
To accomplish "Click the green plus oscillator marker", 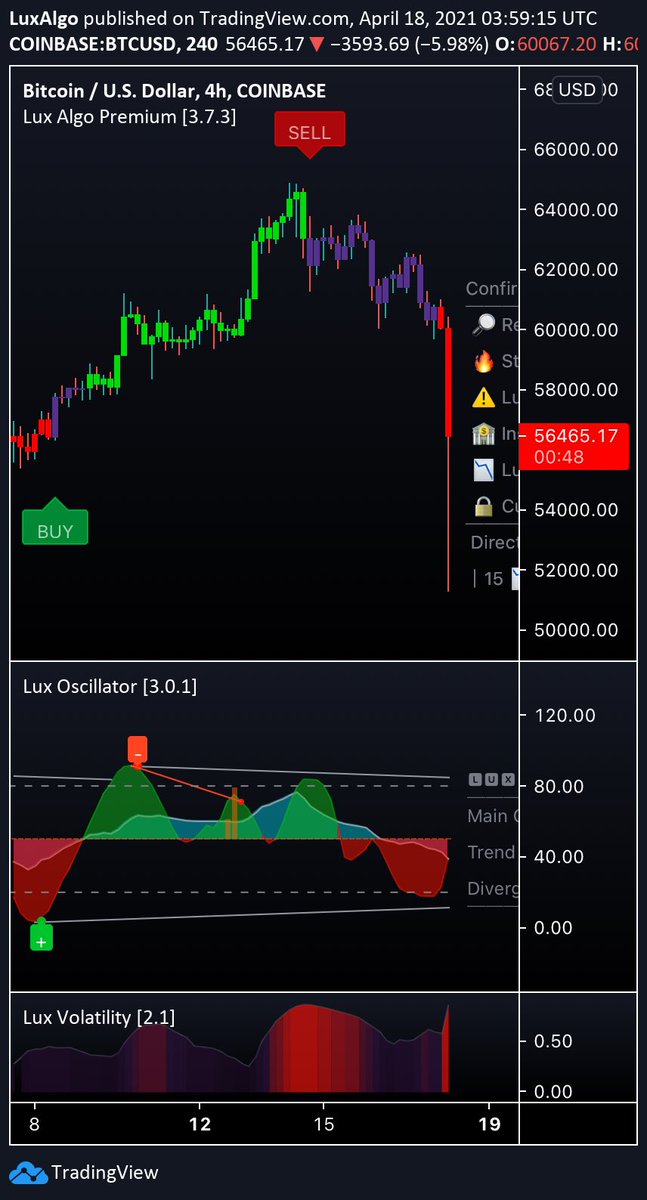I will (41, 938).
